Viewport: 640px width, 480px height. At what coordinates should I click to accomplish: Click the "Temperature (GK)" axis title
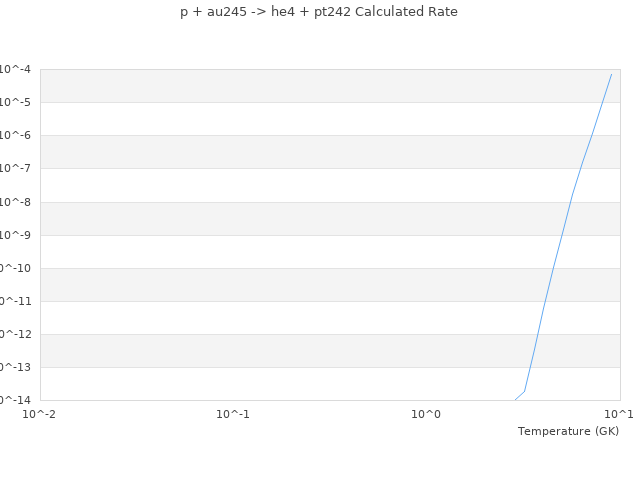568,431
